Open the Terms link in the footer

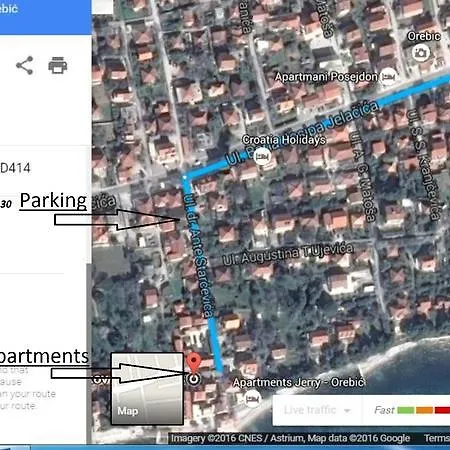pos(437,438)
